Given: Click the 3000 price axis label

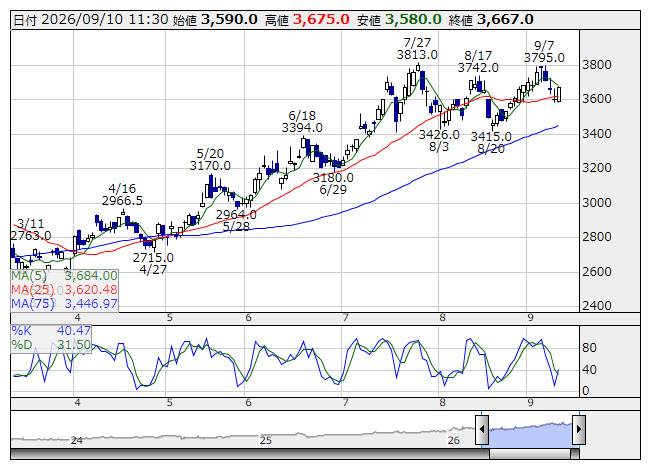Looking at the screenshot, I should tap(597, 203).
